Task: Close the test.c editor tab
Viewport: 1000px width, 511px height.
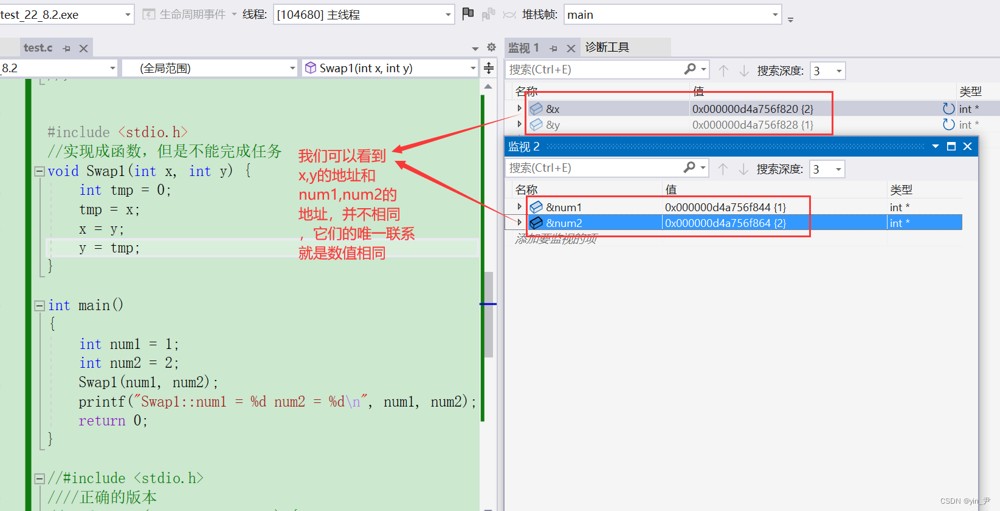Action: click(84, 48)
